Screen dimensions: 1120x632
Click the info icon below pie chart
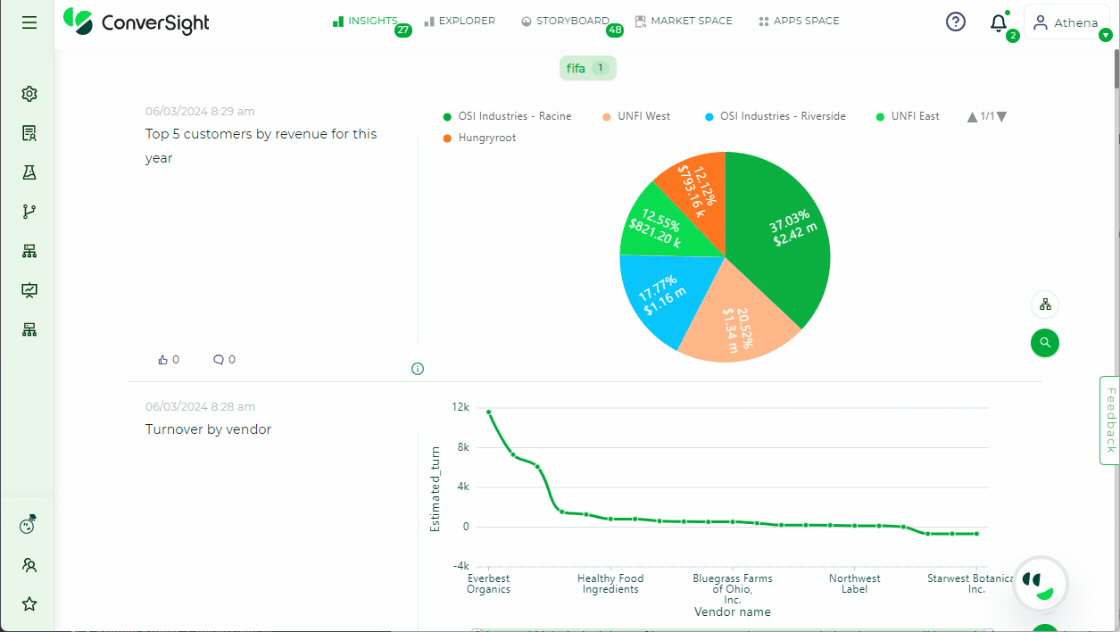pyautogui.click(x=418, y=369)
